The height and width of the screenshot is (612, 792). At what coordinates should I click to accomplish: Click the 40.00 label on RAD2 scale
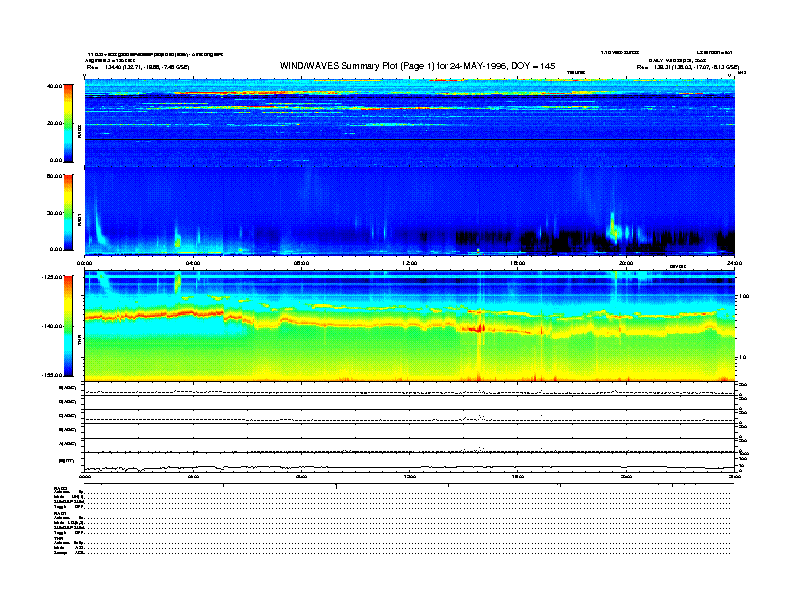(55, 86)
